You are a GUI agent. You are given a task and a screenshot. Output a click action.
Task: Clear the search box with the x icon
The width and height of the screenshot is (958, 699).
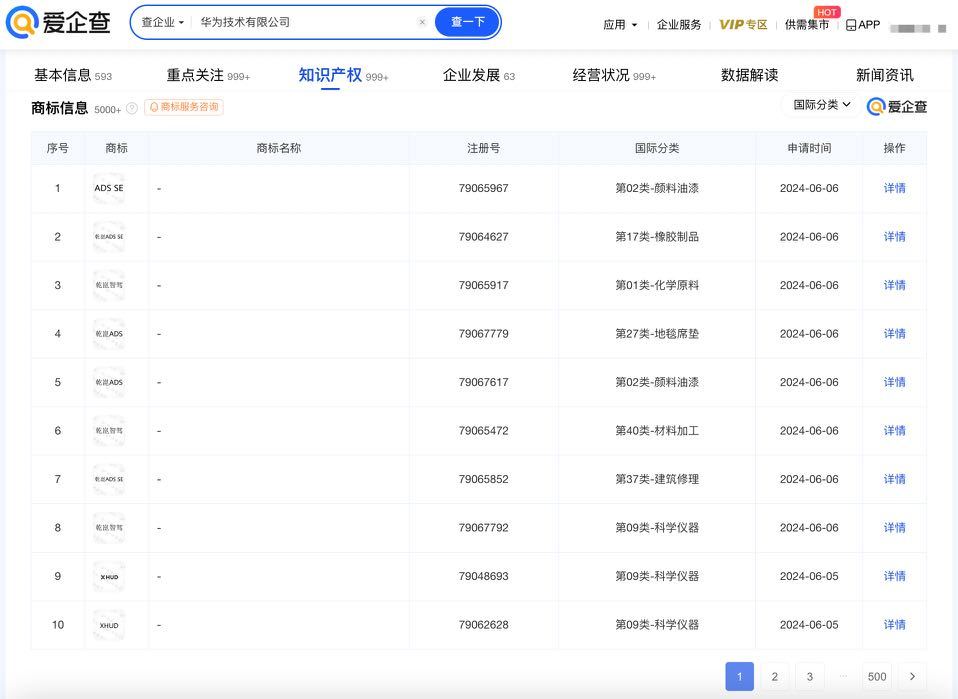[x=422, y=22]
